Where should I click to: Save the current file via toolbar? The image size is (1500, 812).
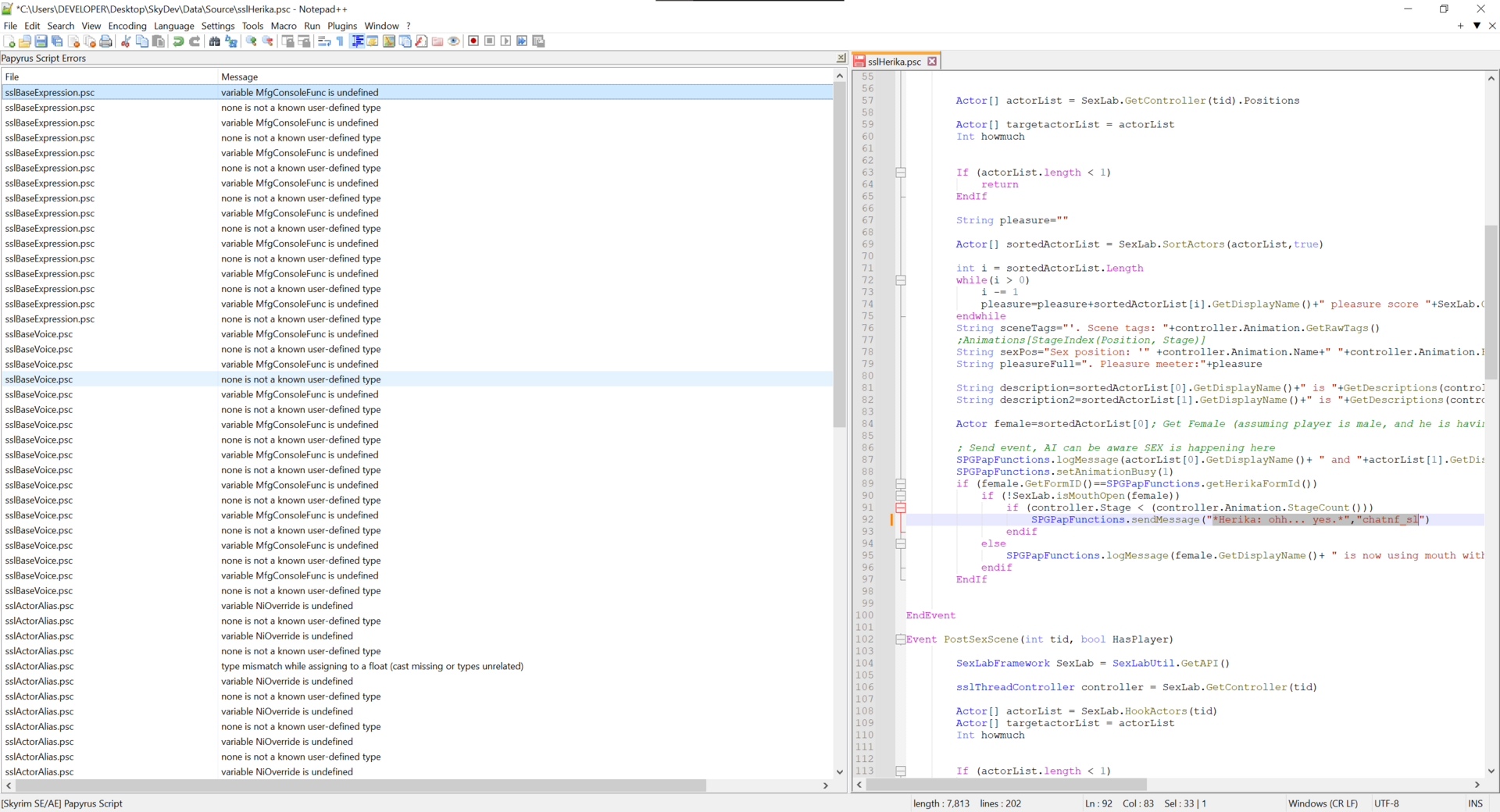tap(41, 41)
